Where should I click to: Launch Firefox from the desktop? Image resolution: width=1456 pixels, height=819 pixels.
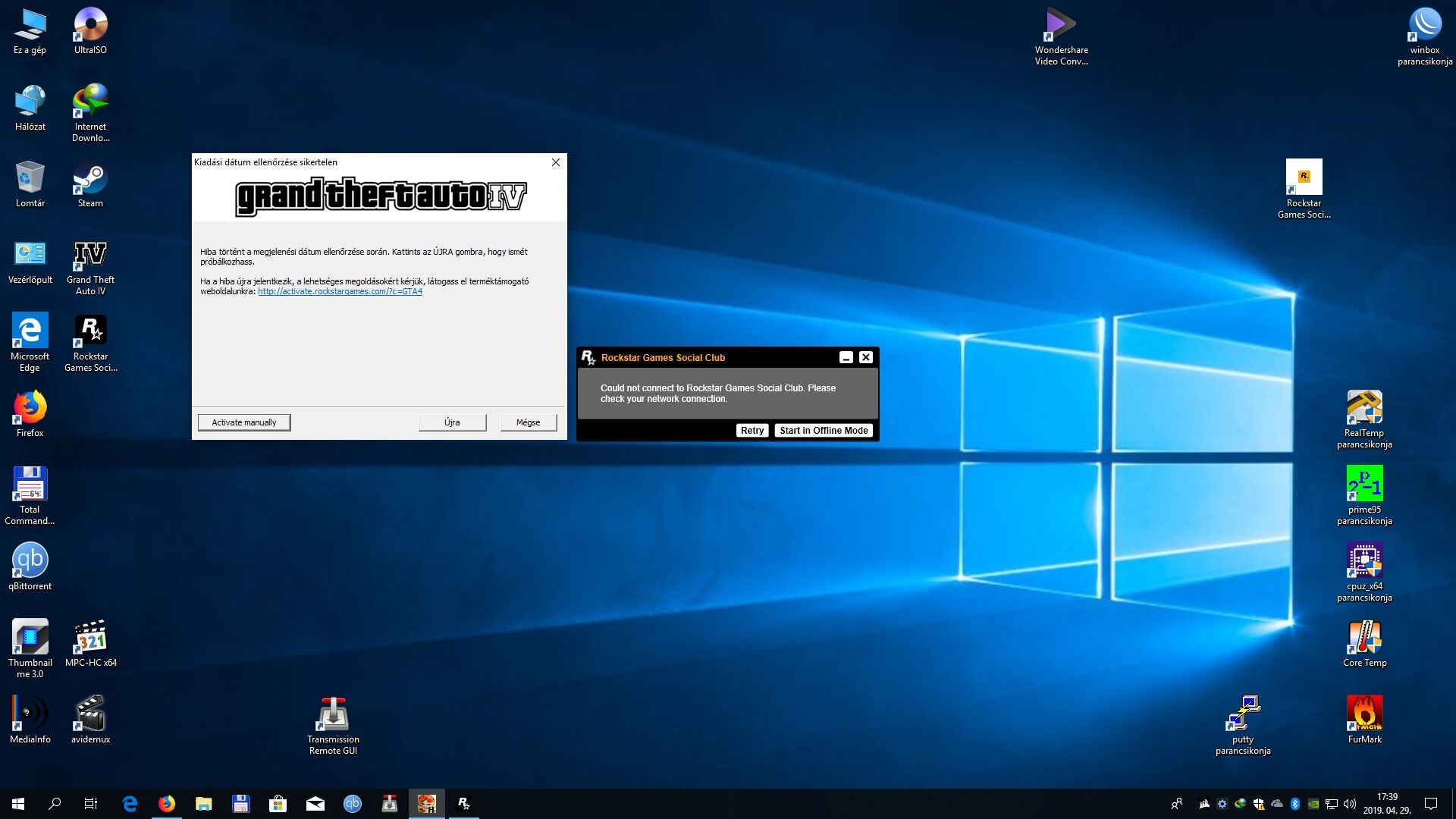(30, 414)
